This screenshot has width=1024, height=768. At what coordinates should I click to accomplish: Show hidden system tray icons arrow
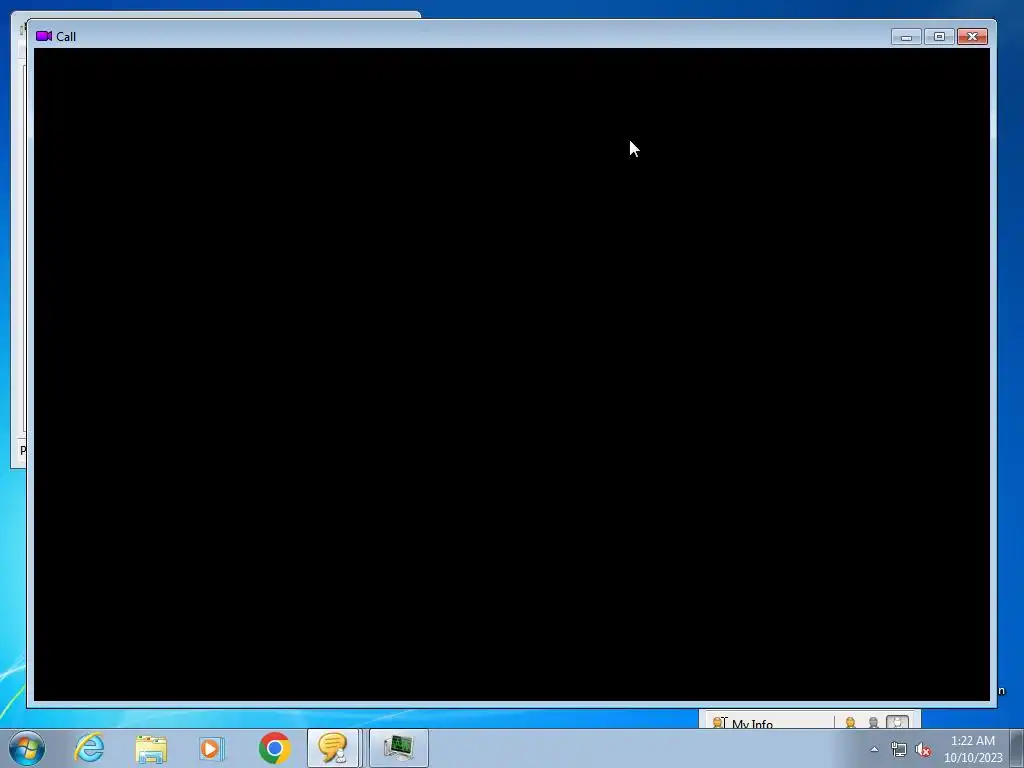click(874, 749)
